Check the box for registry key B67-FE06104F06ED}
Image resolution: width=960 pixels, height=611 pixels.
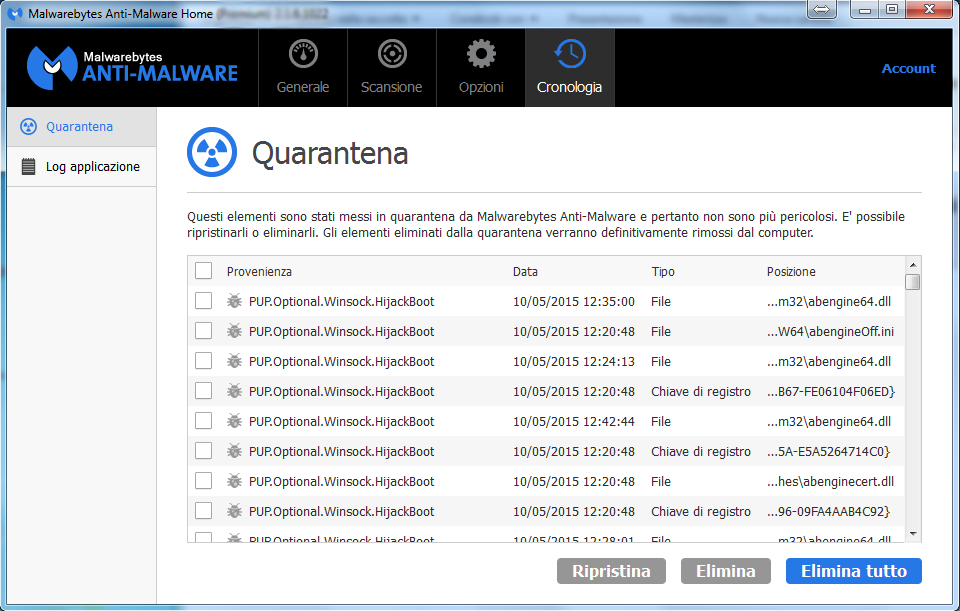203,391
